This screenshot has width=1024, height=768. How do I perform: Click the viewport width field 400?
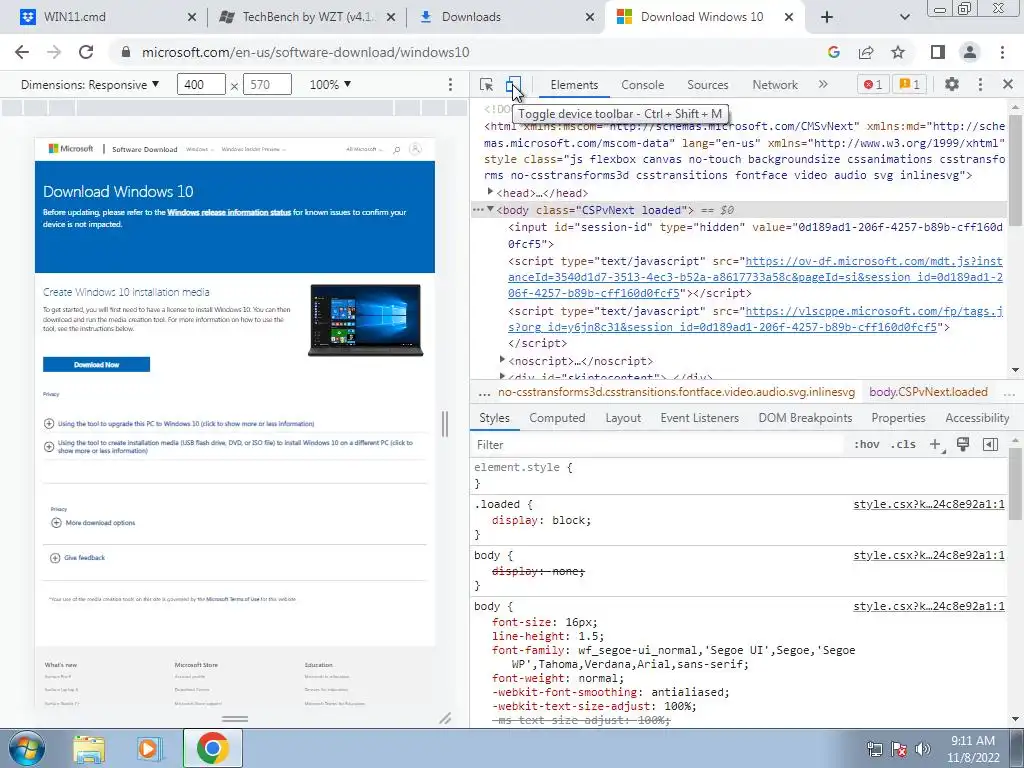tap(201, 84)
